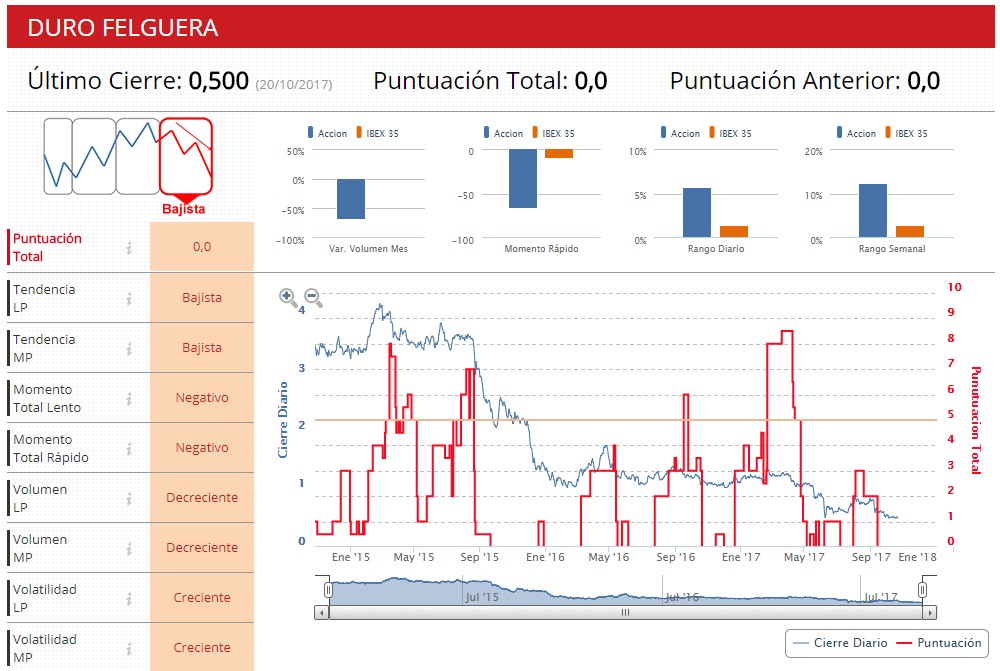Select the third trend phase box

138,156
